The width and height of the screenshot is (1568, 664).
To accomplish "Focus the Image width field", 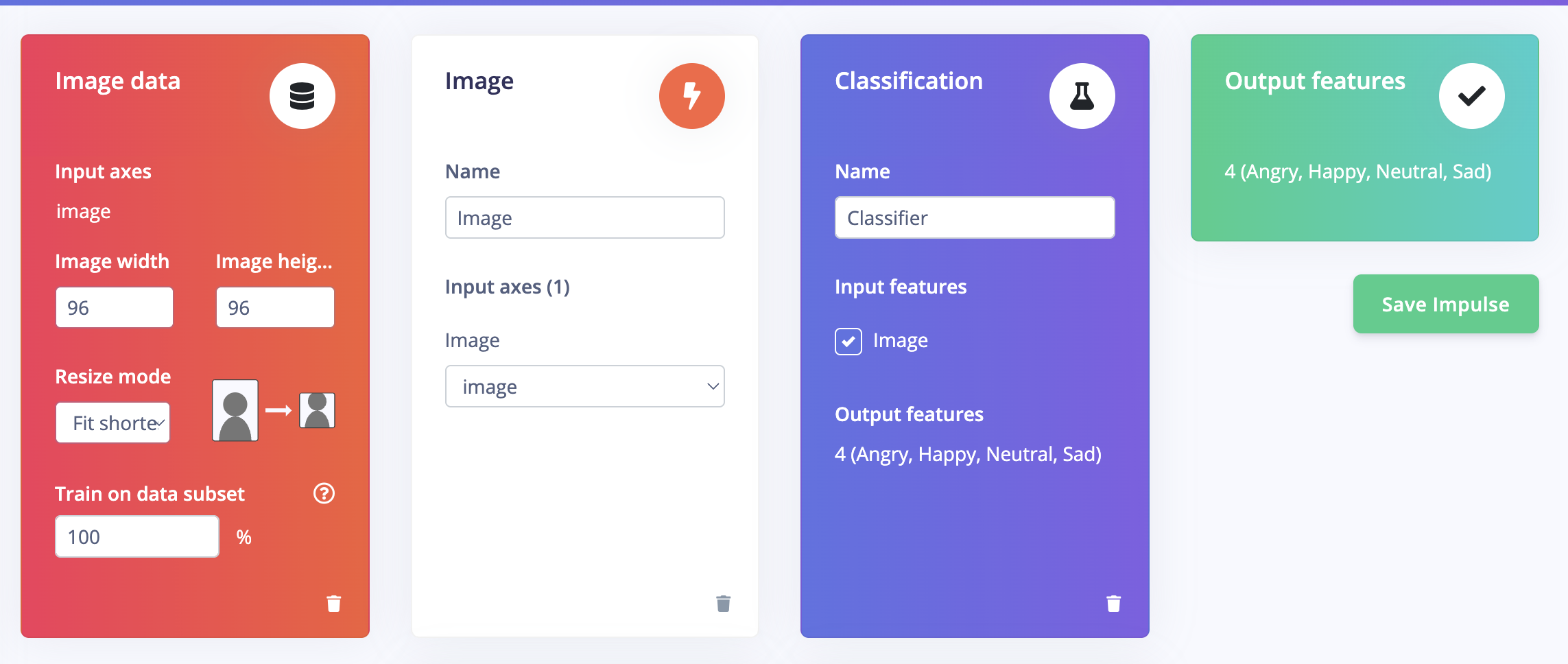I will coord(115,307).
